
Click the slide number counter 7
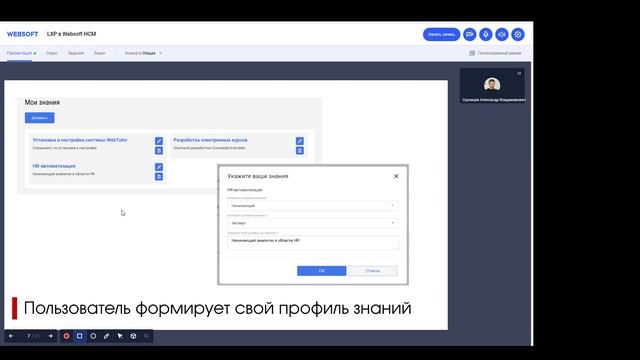[x=29, y=336]
